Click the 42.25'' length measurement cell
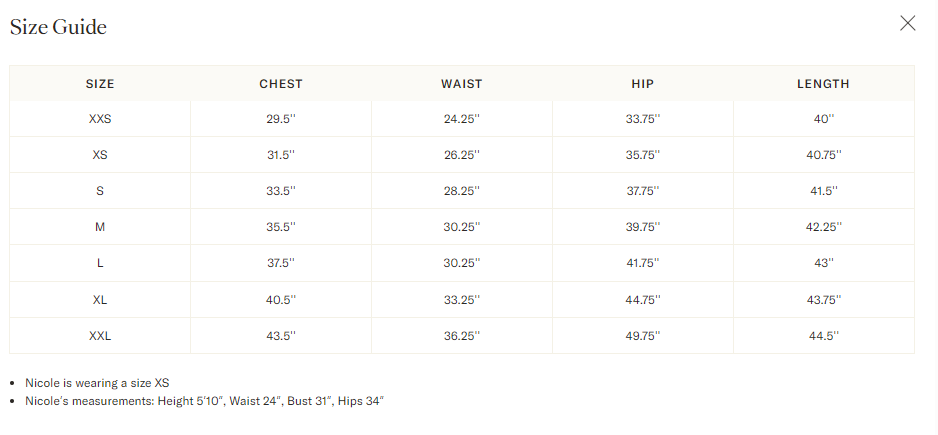 point(823,227)
